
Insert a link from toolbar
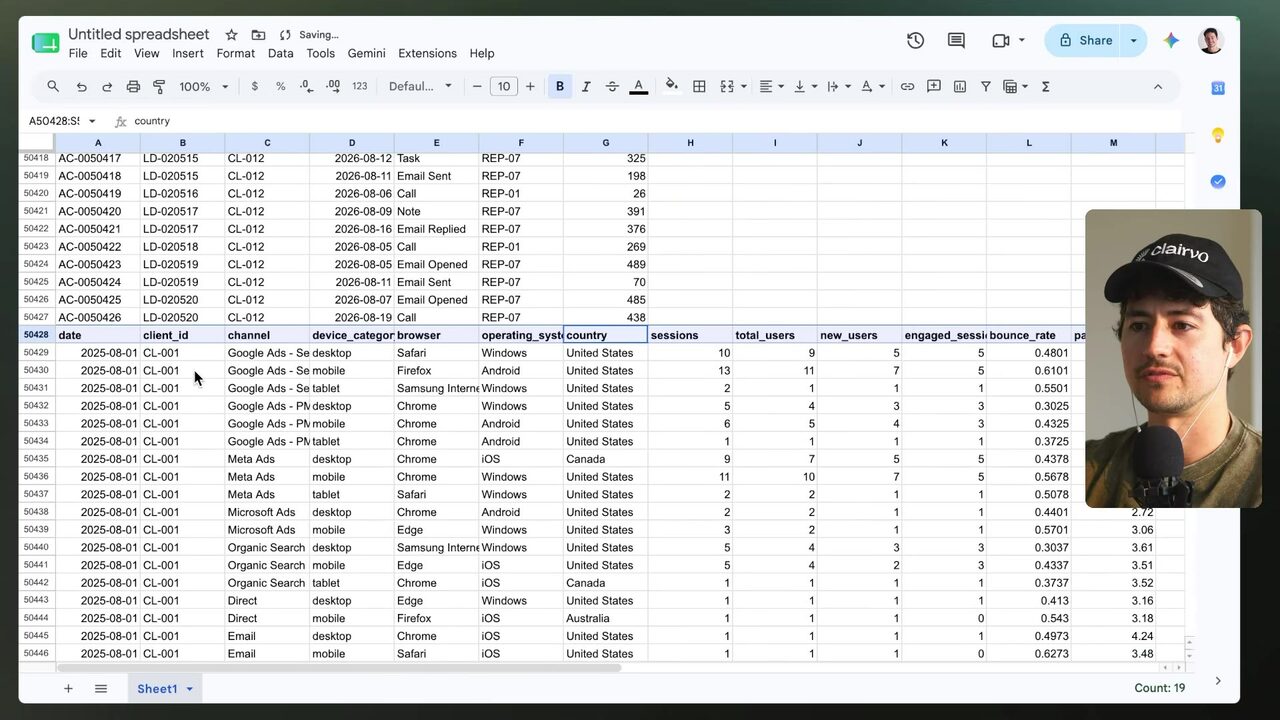pos(907,87)
